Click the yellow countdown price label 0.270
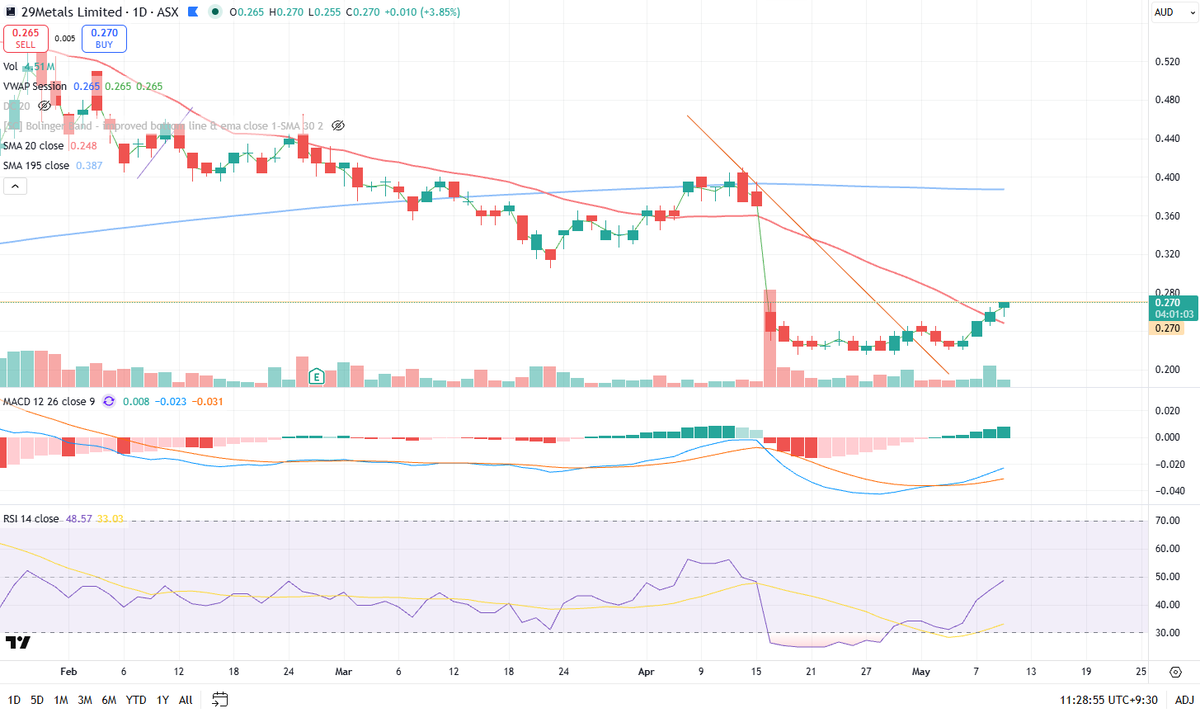This screenshot has width=1200, height=713. pyautogui.click(x=1167, y=327)
